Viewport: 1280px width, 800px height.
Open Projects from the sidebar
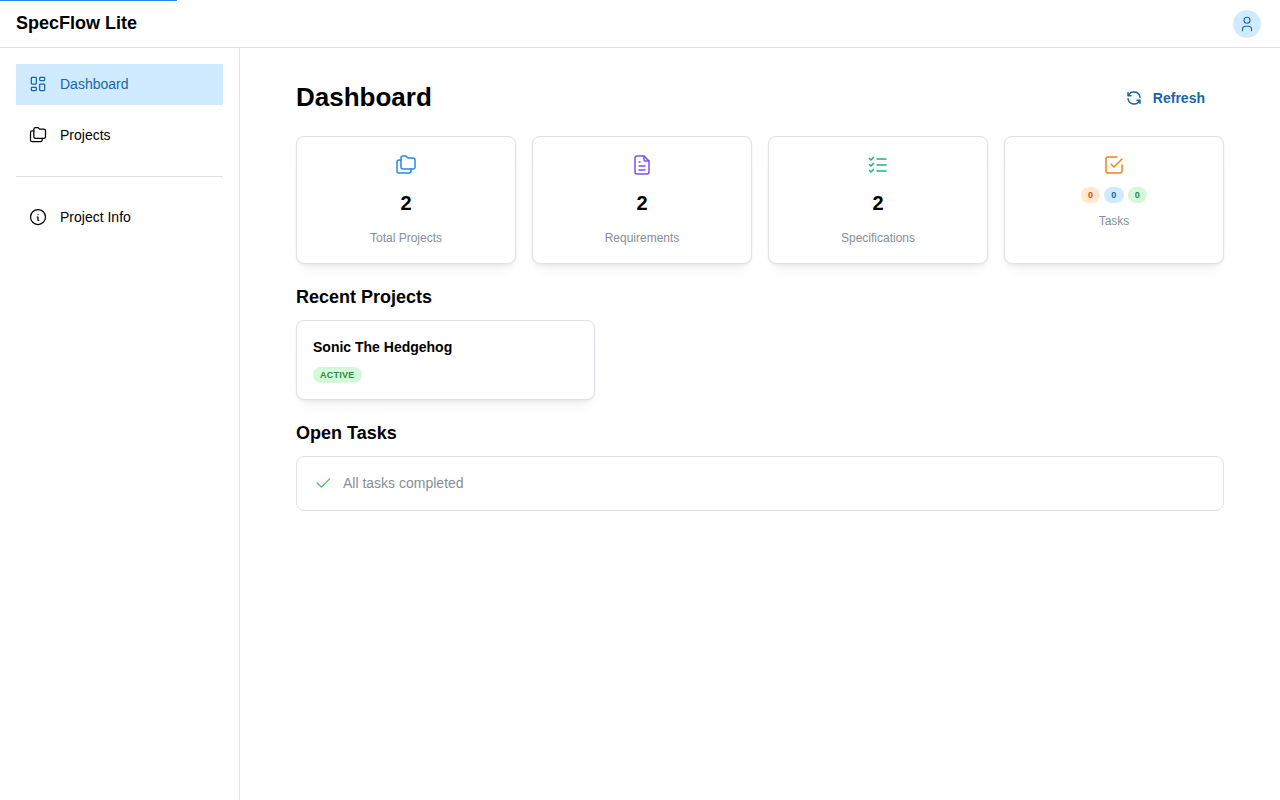[x=119, y=135]
